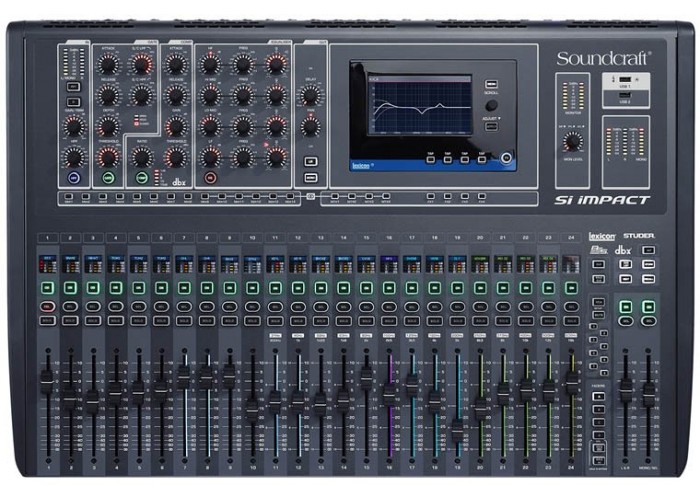Toggle the ON button for channel 24
The height and width of the screenshot is (500, 700).
(572, 286)
